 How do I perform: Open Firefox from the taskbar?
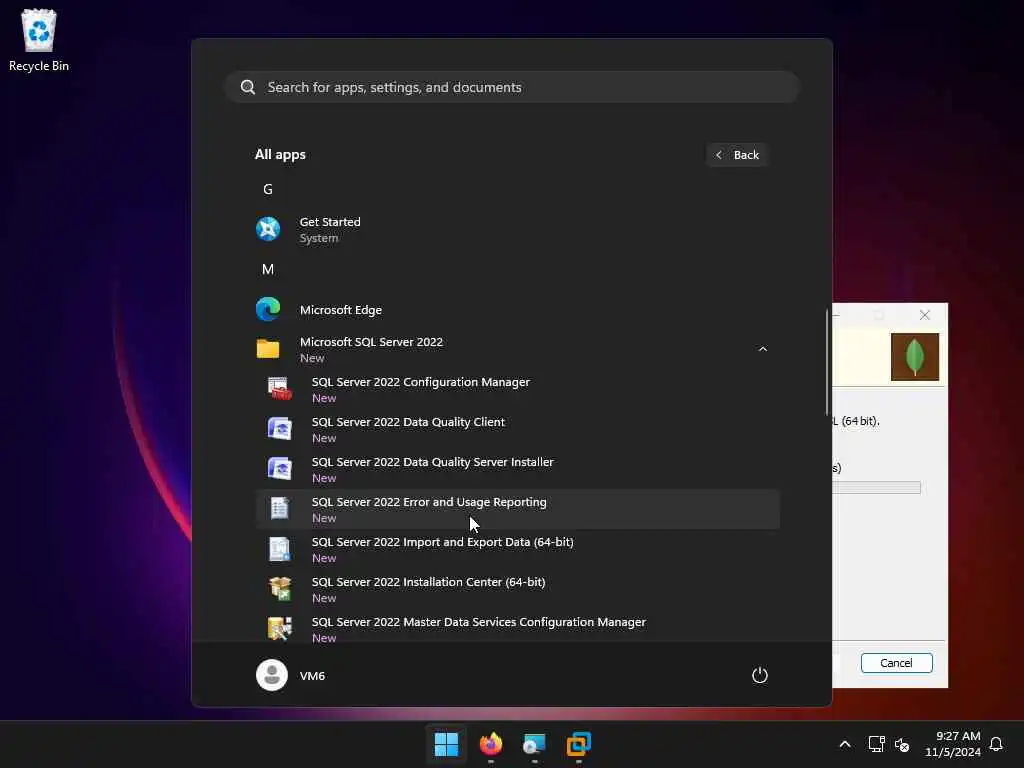pos(491,744)
